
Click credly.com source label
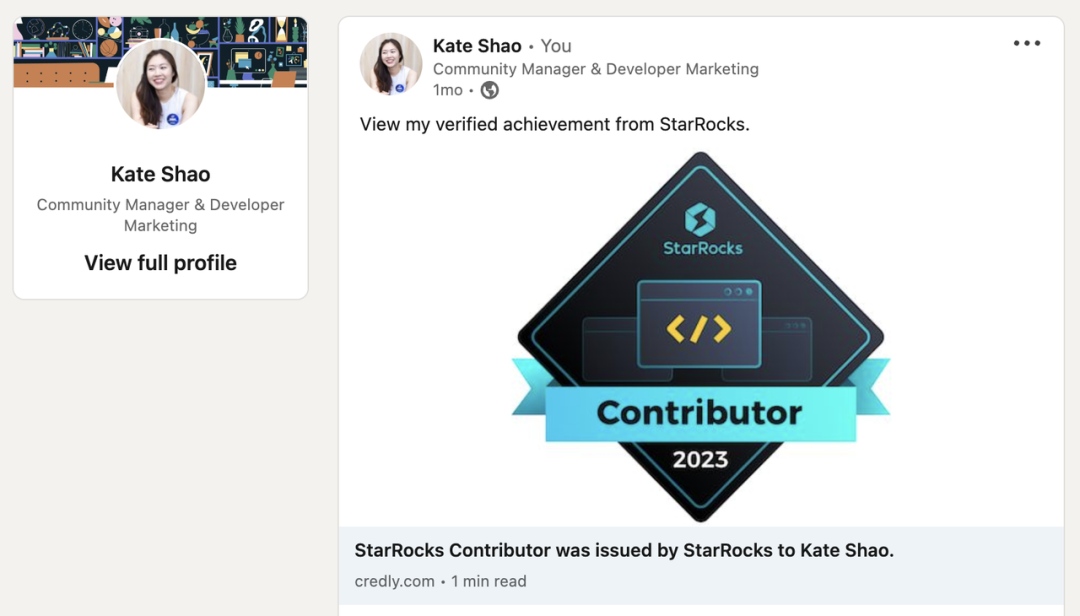[x=395, y=582]
